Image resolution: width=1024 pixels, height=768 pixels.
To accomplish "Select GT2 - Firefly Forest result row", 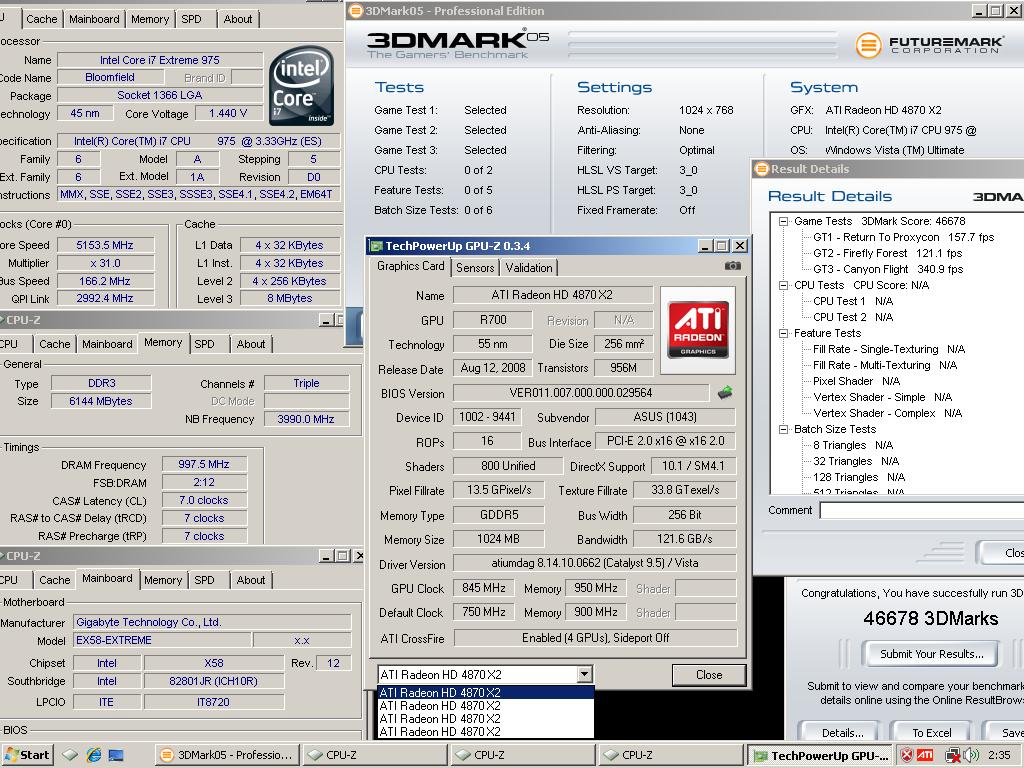I will point(888,253).
